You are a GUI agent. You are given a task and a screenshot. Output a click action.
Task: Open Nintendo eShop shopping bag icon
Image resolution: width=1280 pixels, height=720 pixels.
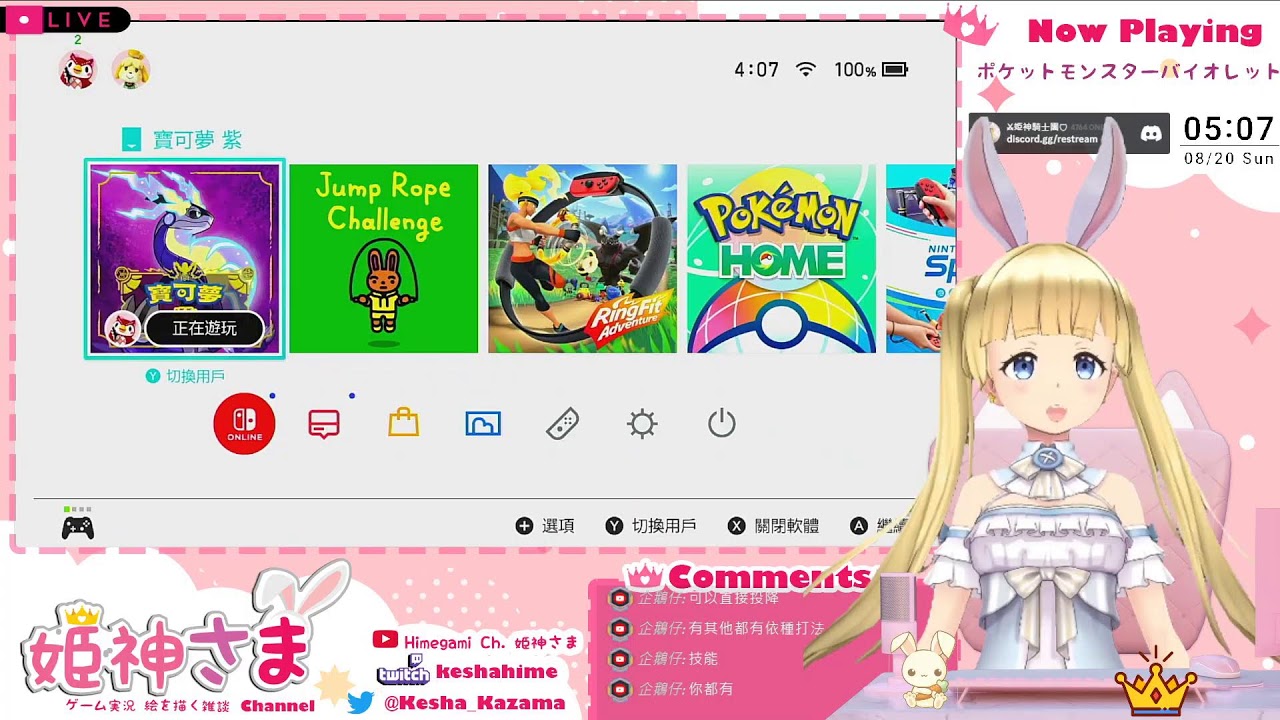pyautogui.click(x=403, y=424)
